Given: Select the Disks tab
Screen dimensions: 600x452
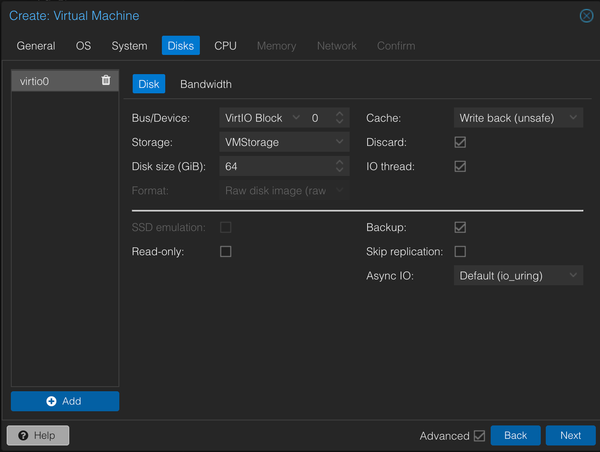Looking at the screenshot, I should tap(181, 46).
